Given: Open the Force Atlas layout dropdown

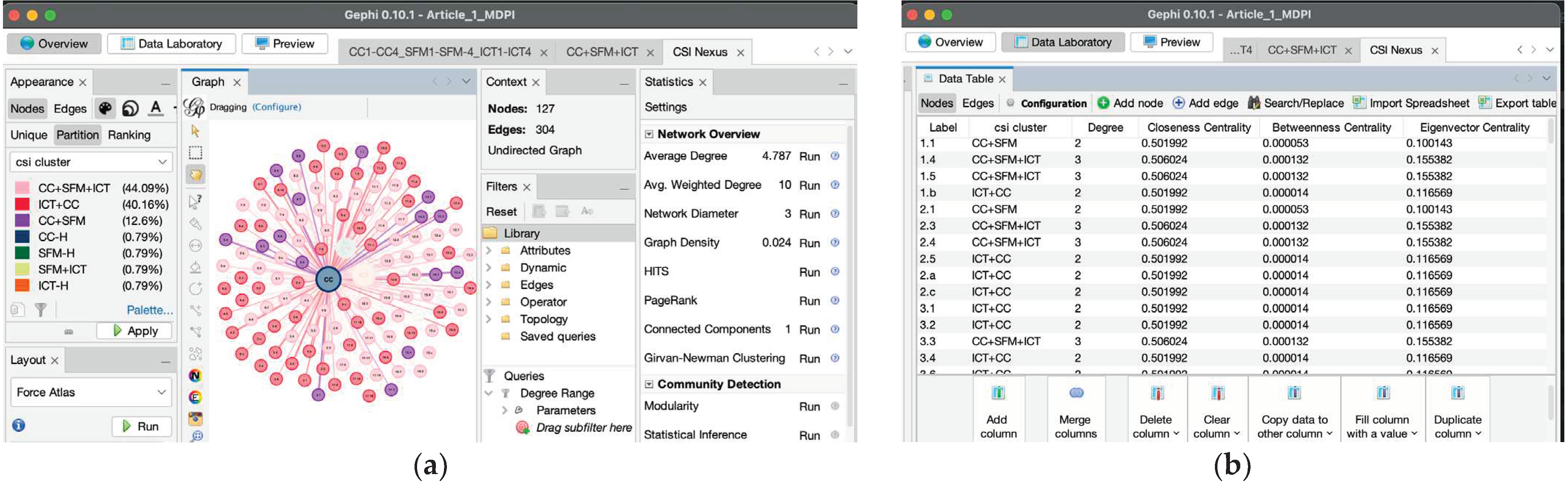Looking at the screenshot, I should pos(91,392).
